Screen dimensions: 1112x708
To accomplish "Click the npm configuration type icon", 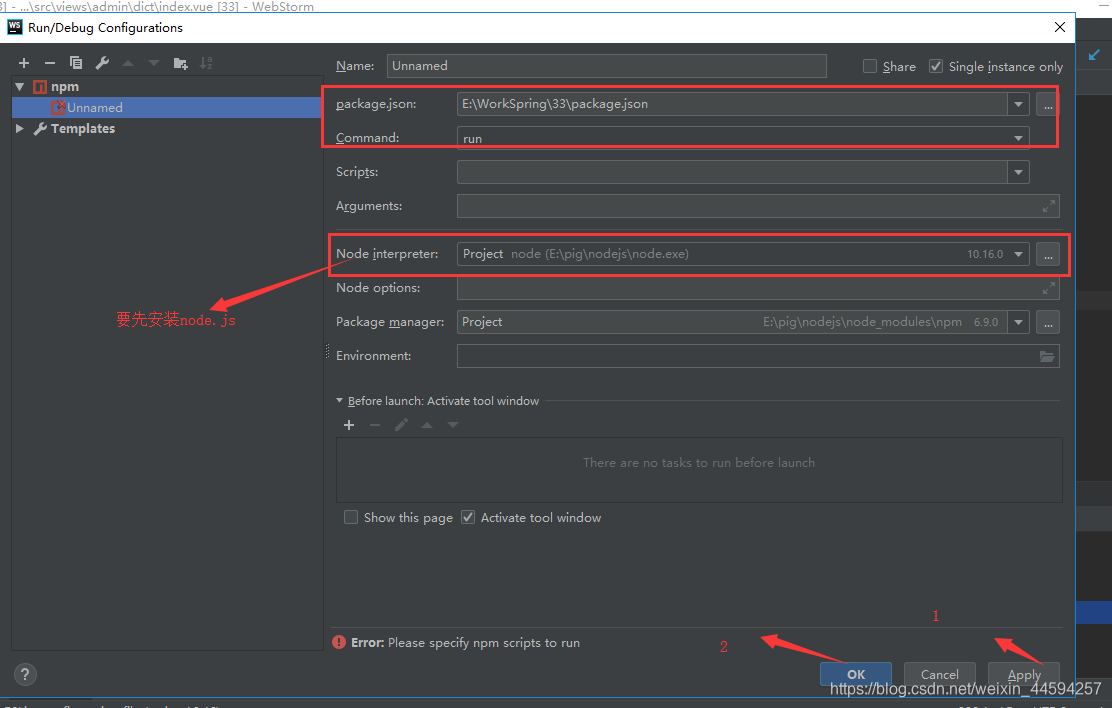I will 40,87.
